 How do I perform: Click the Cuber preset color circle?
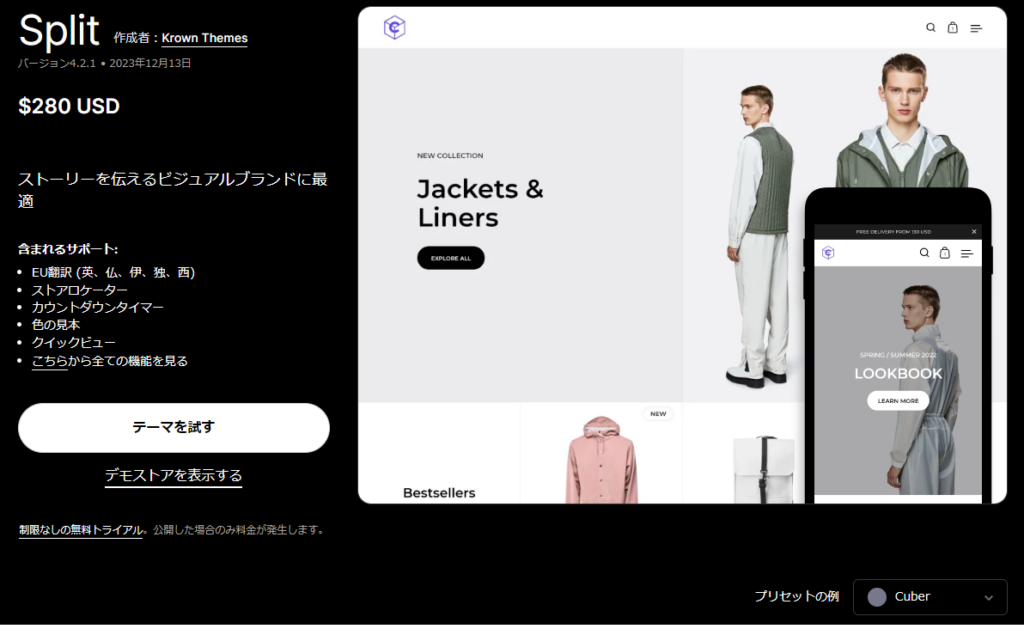[877, 597]
